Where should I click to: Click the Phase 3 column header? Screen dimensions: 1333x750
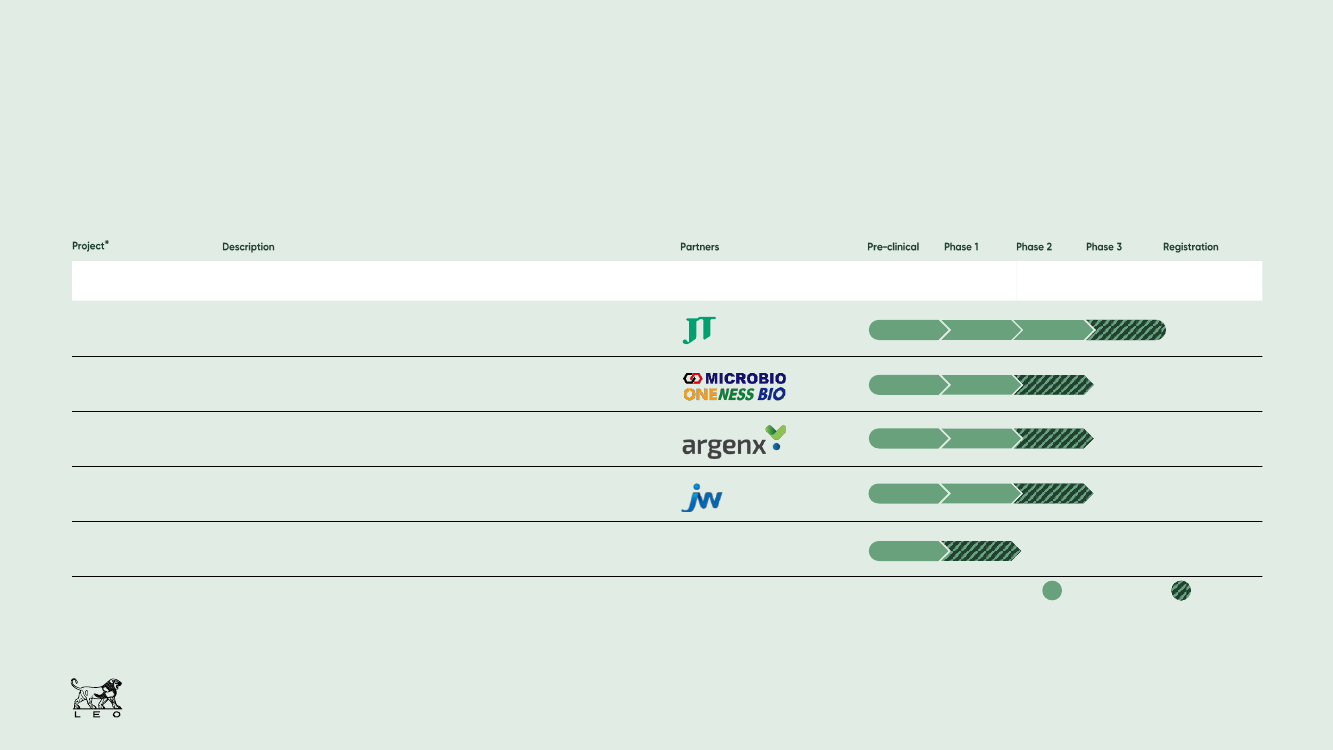tap(1104, 247)
